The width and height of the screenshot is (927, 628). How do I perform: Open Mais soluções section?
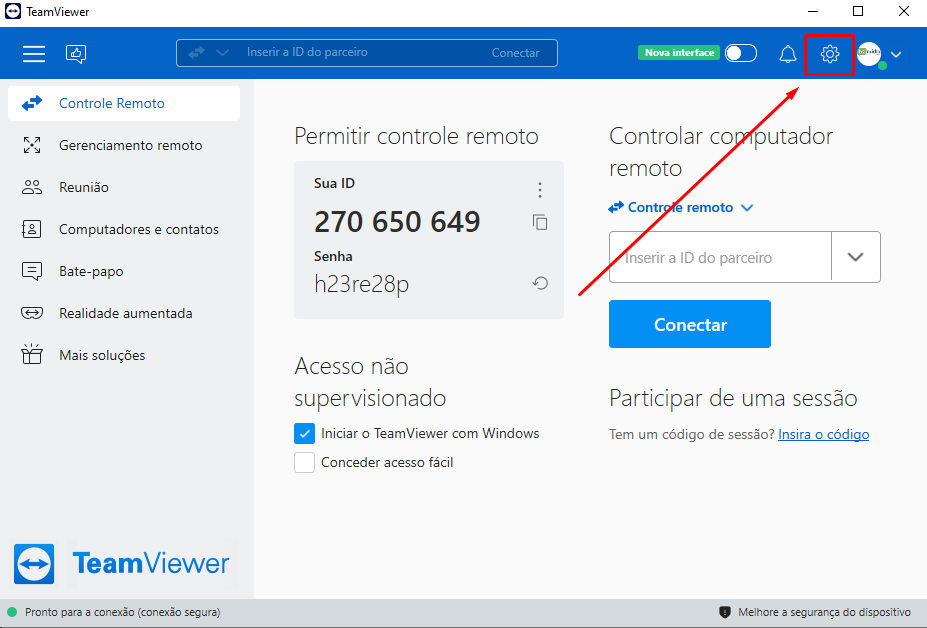click(124, 355)
